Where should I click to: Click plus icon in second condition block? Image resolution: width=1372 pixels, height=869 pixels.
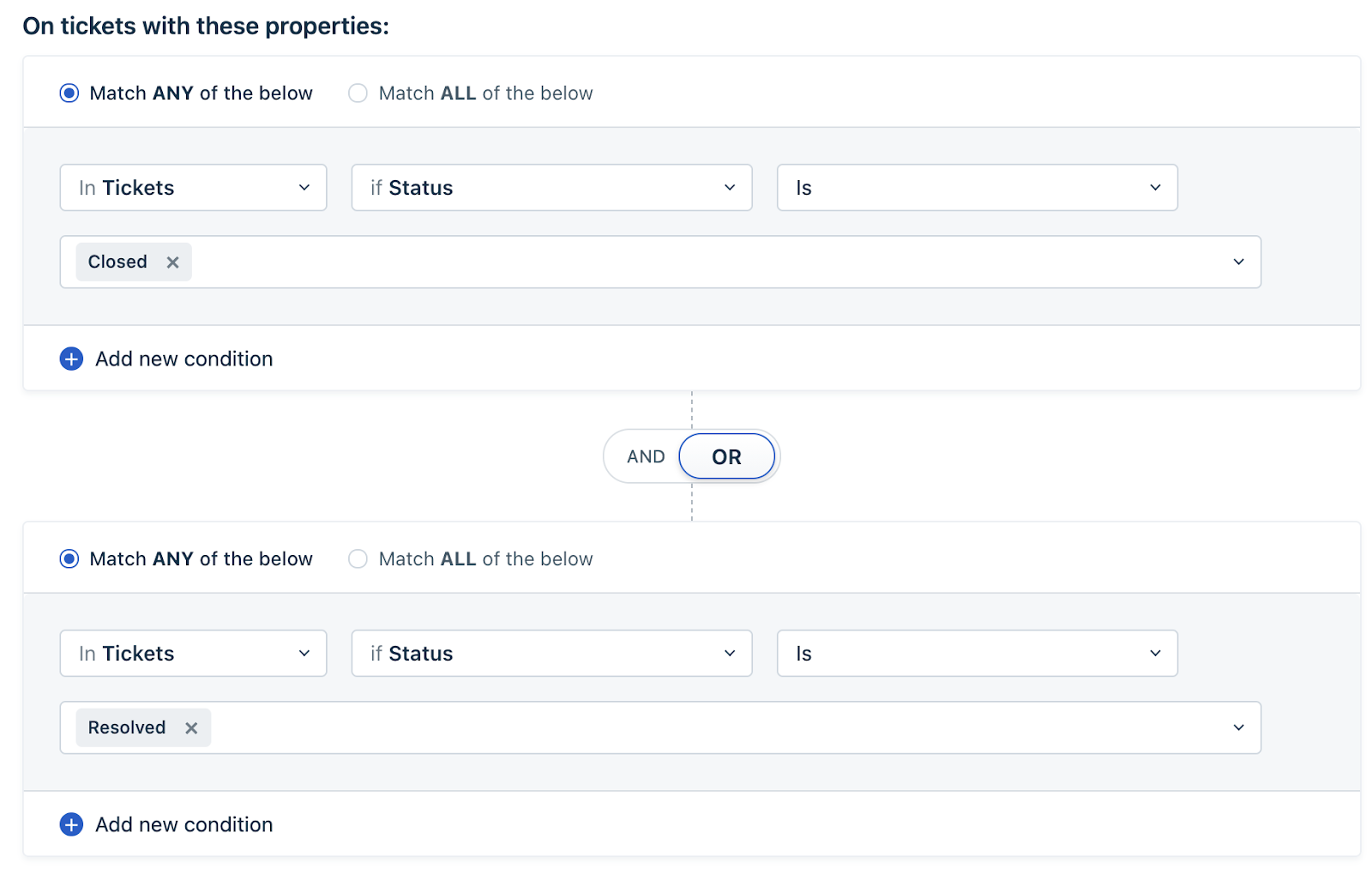[71, 824]
